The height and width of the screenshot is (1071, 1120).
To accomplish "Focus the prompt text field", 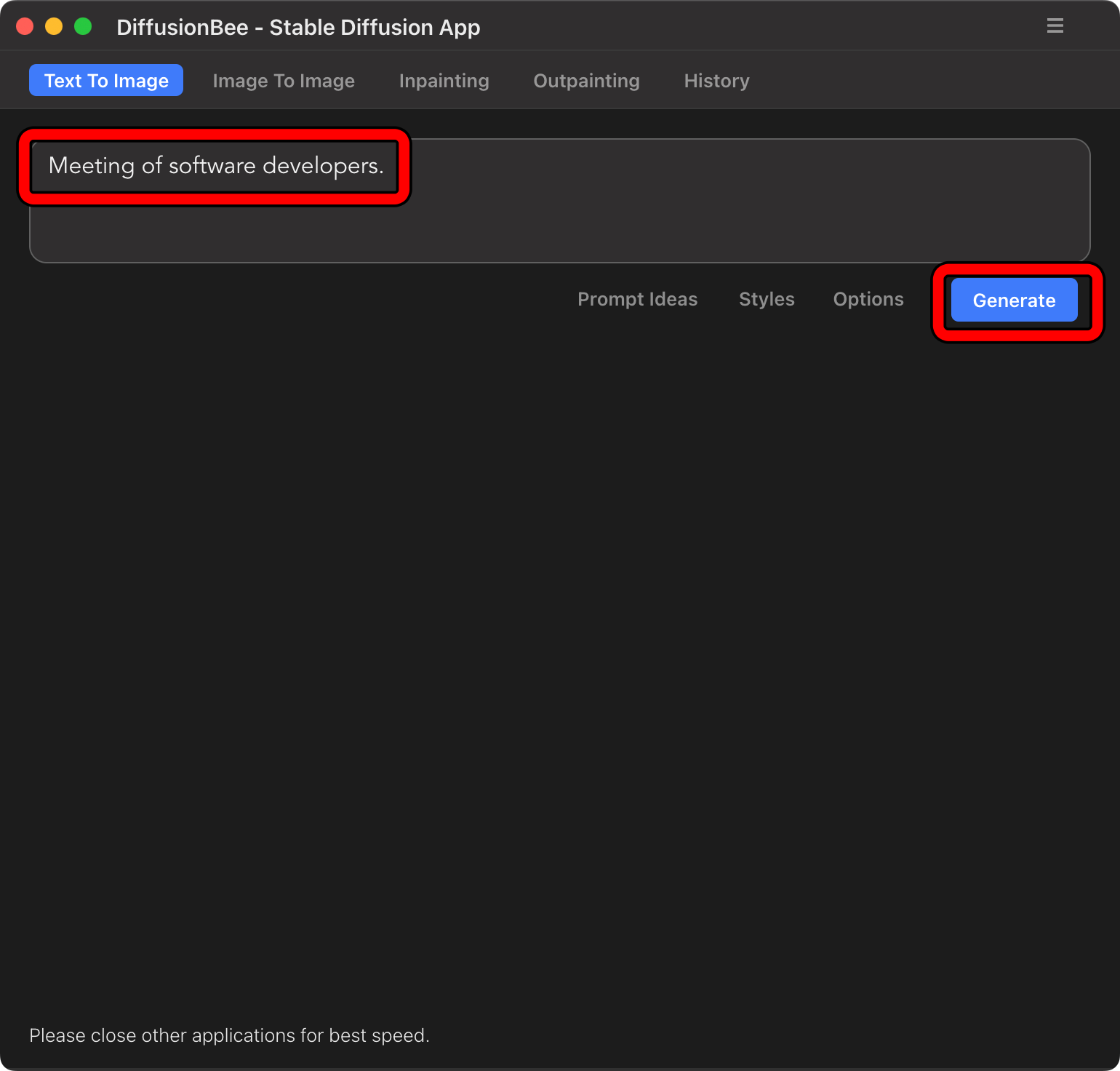I will coord(559,200).
